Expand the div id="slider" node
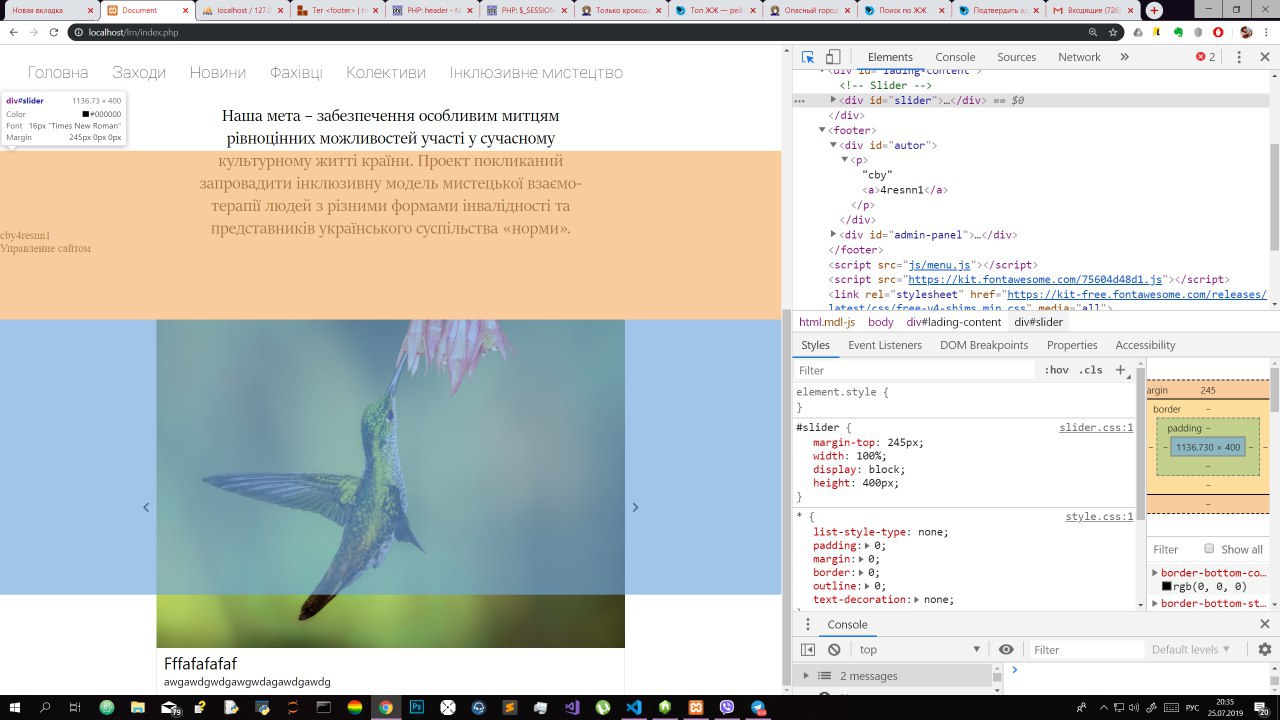Screen dimensions: 1280x720 834,100
